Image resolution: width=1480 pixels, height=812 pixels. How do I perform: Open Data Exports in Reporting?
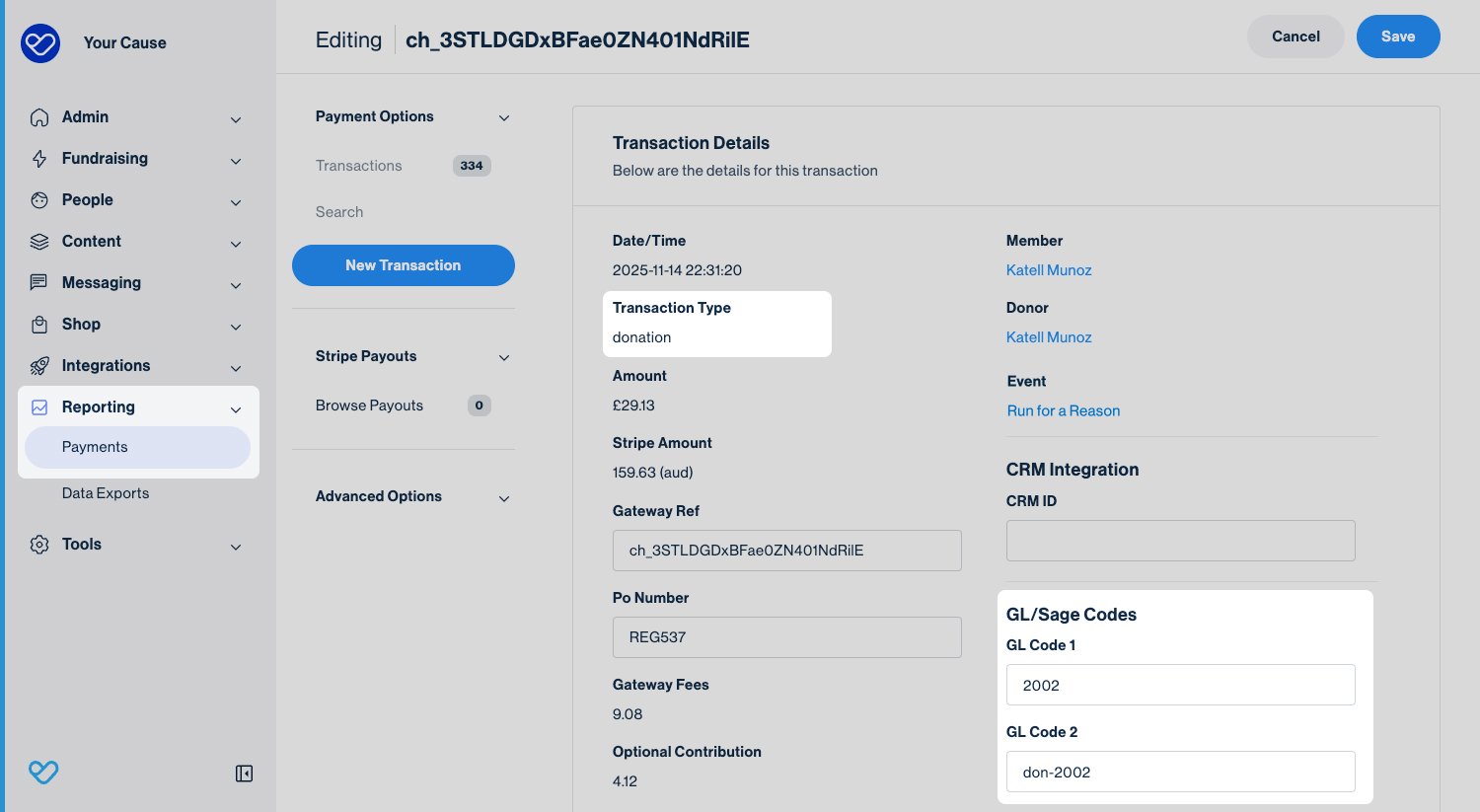106,493
